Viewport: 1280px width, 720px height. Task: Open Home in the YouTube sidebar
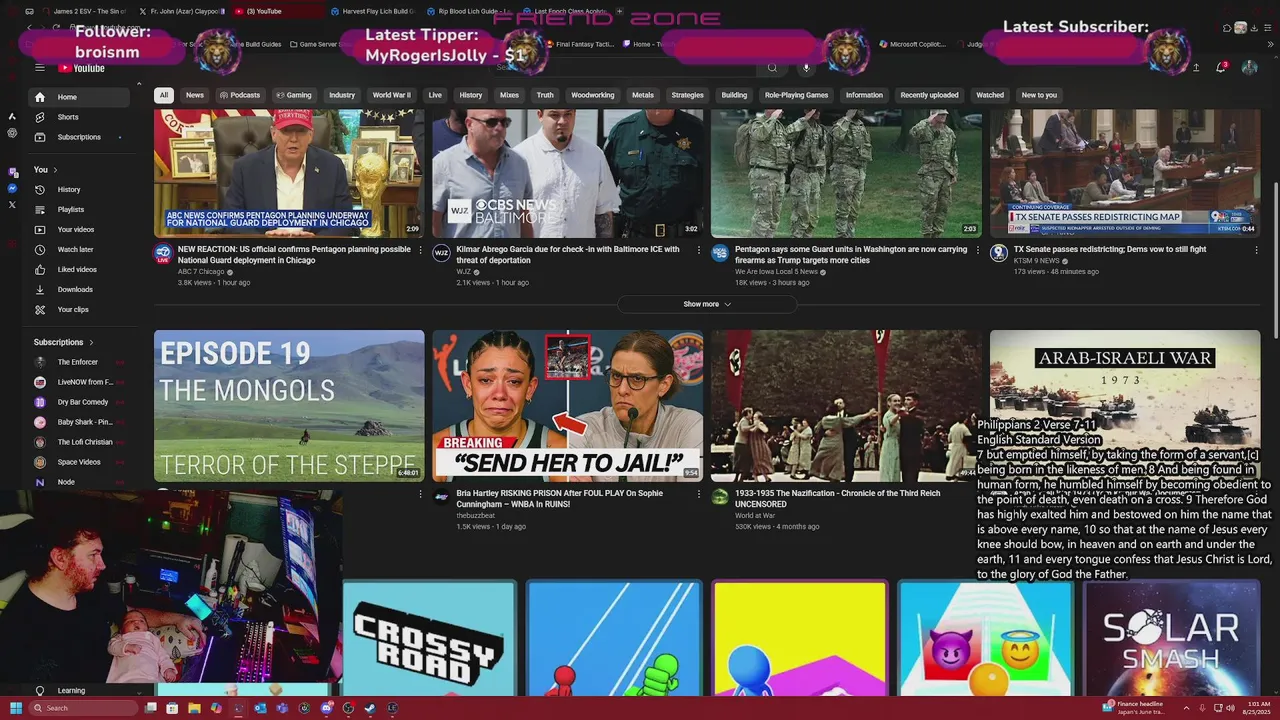click(80, 97)
